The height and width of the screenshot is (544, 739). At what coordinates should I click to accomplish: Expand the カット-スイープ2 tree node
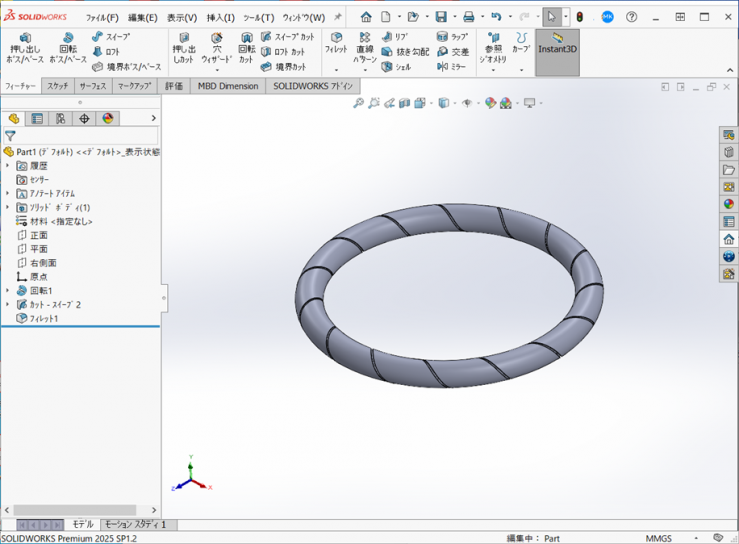pos(8,305)
